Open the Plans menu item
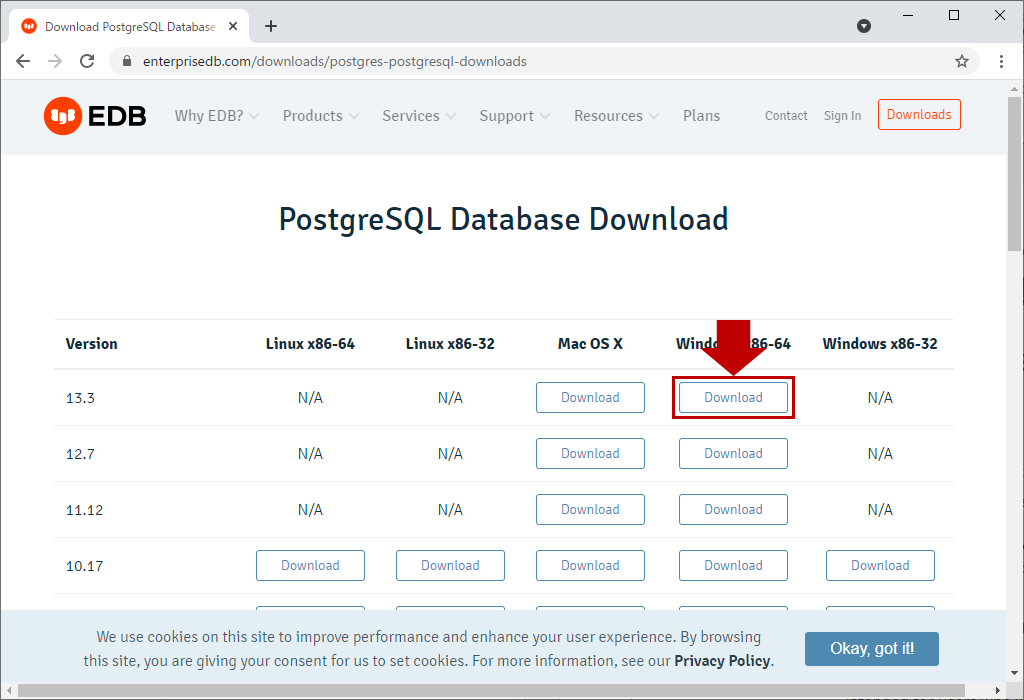The height and width of the screenshot is (700, 1024). click(x=701, y=116)
